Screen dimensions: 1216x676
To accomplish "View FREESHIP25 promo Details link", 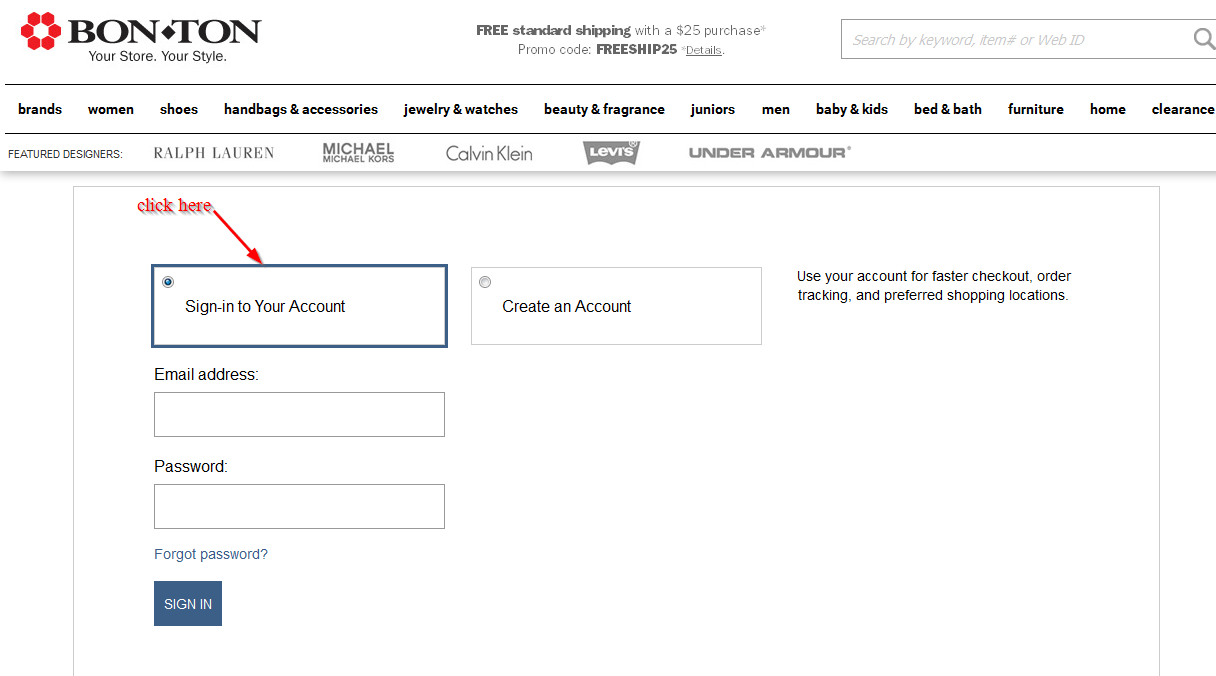I will pyautogui.click(x=704, y=49).
